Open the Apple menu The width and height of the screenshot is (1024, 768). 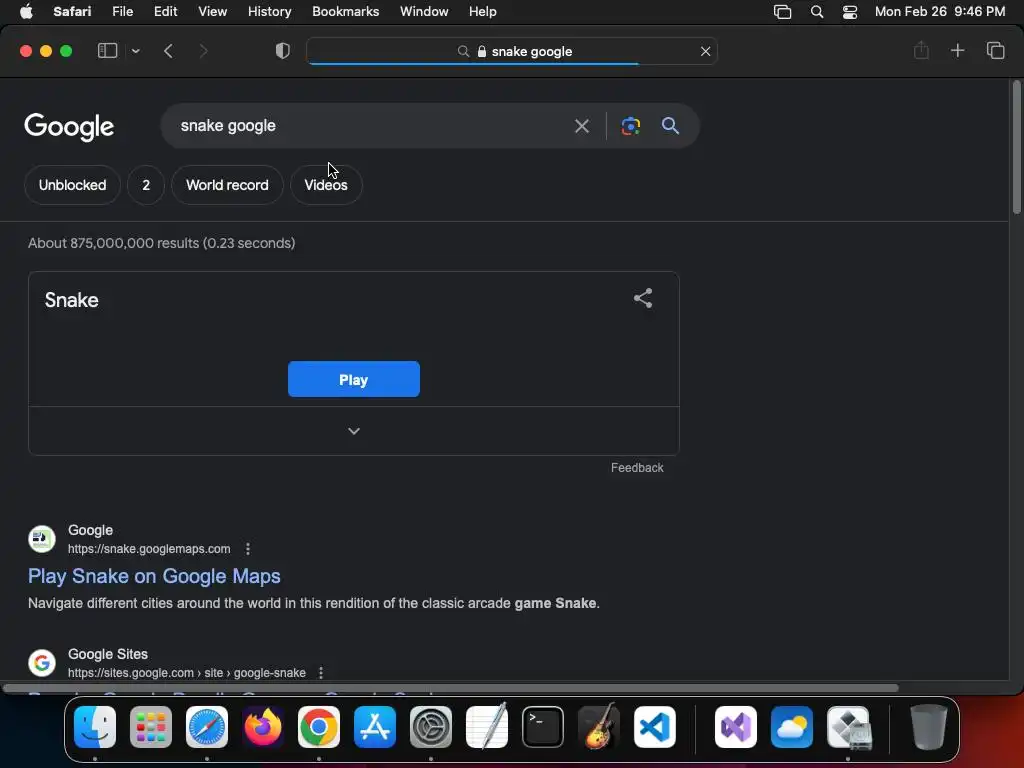pyautogui.click(x=26, y=12)
